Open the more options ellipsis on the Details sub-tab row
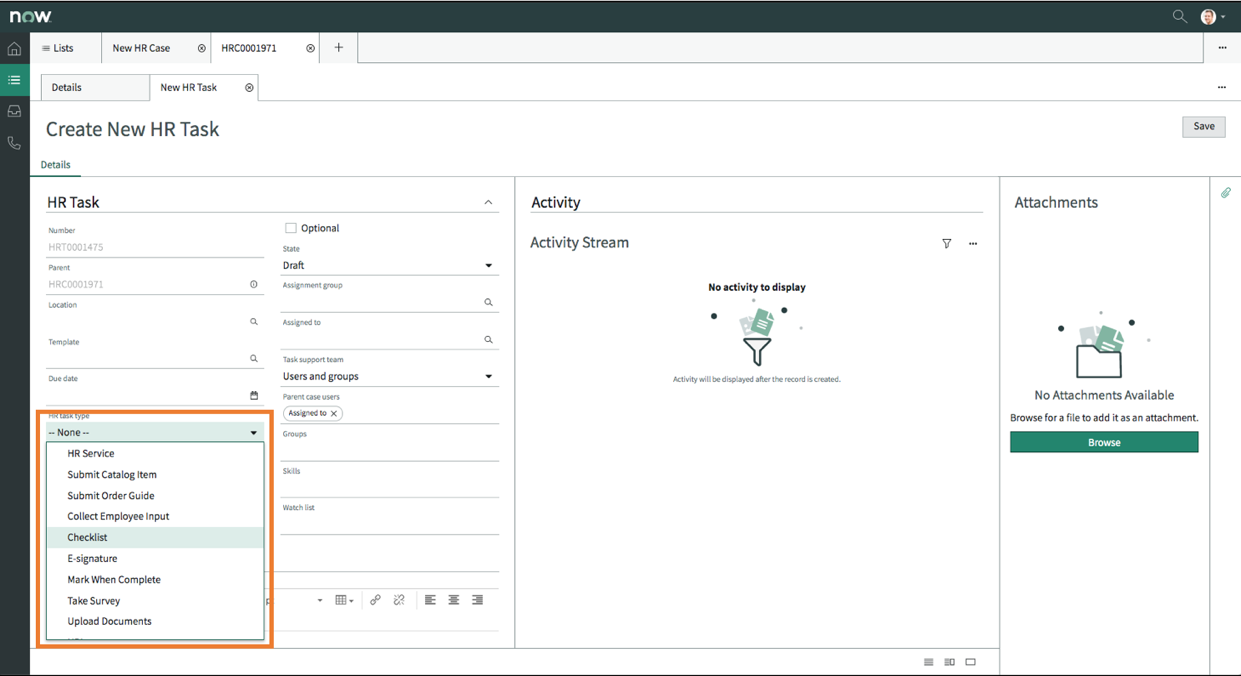Viewport: 1241px width, 676px height. [1221, 88]
